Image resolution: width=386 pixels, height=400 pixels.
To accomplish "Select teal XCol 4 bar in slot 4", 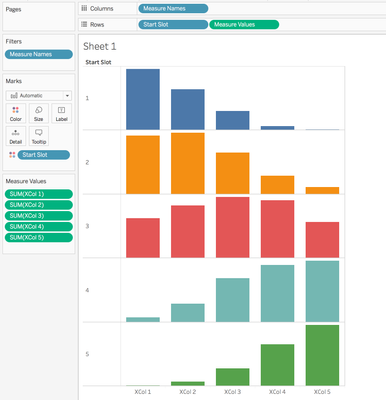I will pos(277,293).
